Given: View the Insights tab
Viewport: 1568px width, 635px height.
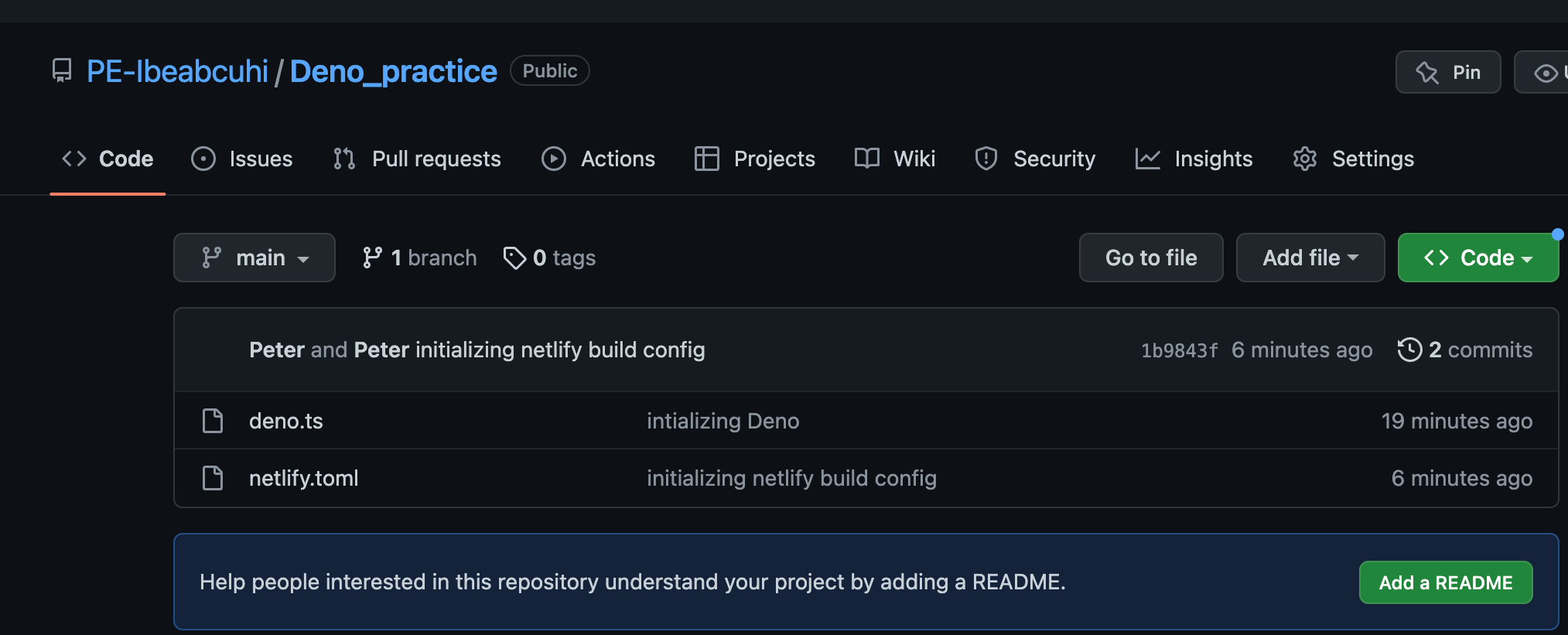Looking at the screenshot, I should pos(1194,159).
